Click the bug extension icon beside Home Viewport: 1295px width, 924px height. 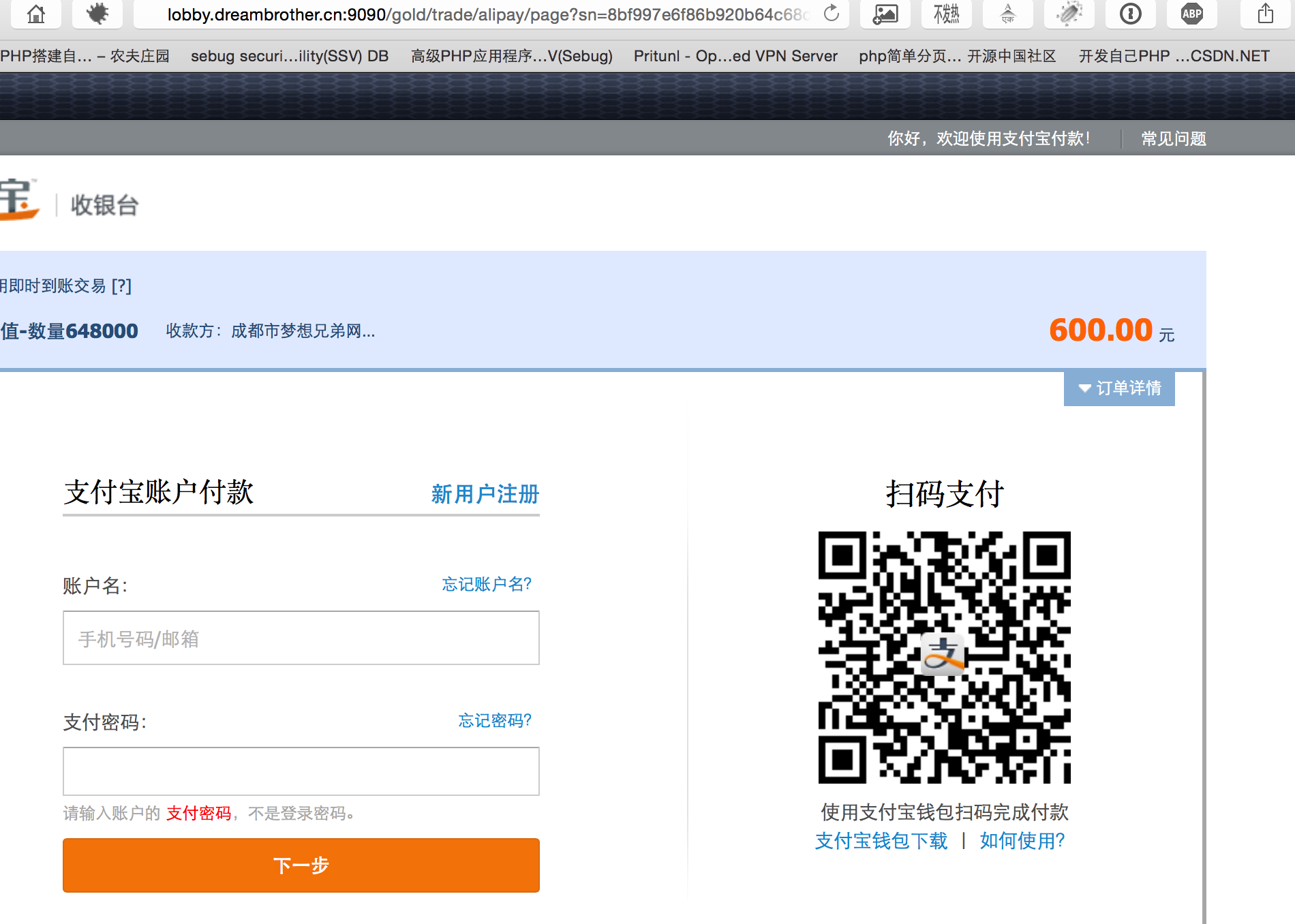(x=97, y=13)
